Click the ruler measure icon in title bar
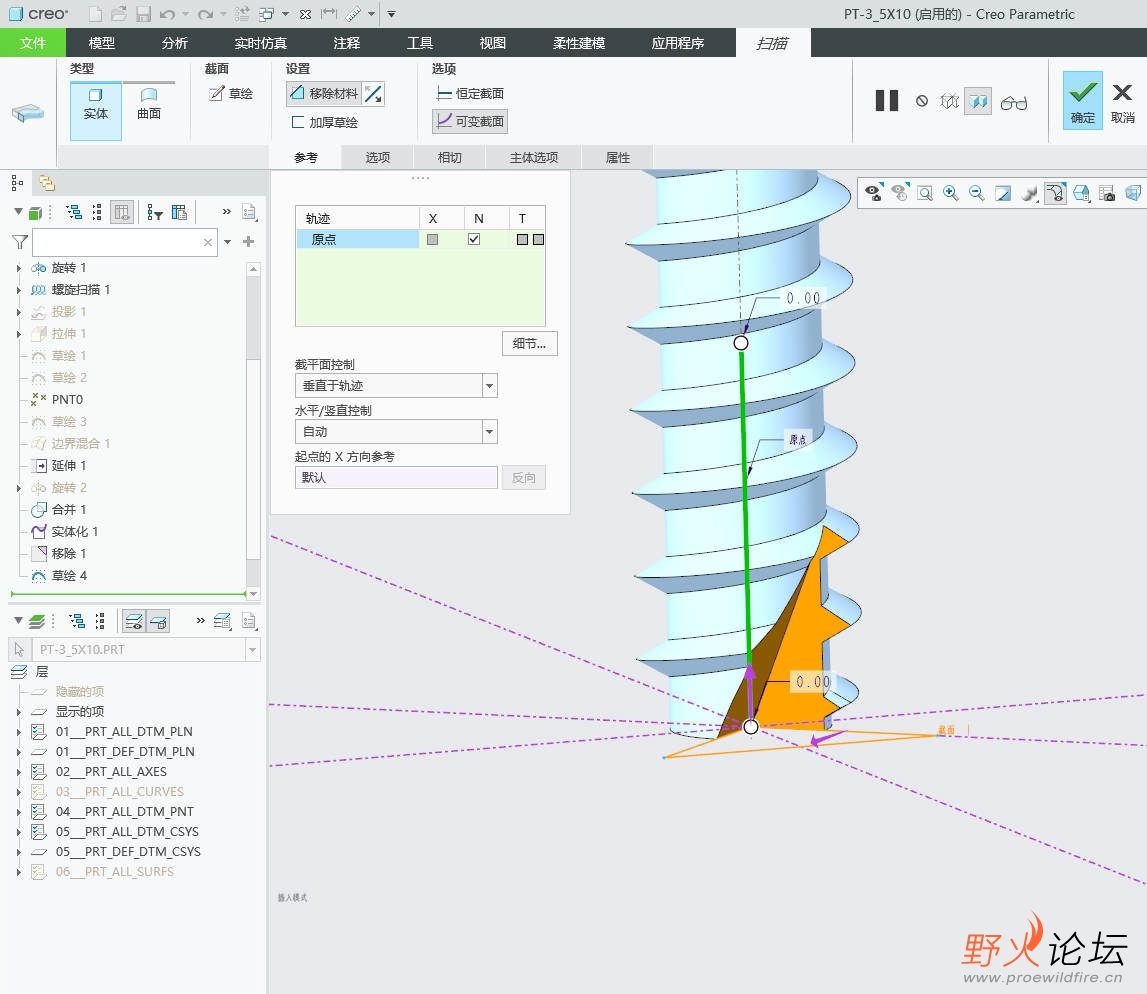 pyautogui.click(x=353, y=14)
